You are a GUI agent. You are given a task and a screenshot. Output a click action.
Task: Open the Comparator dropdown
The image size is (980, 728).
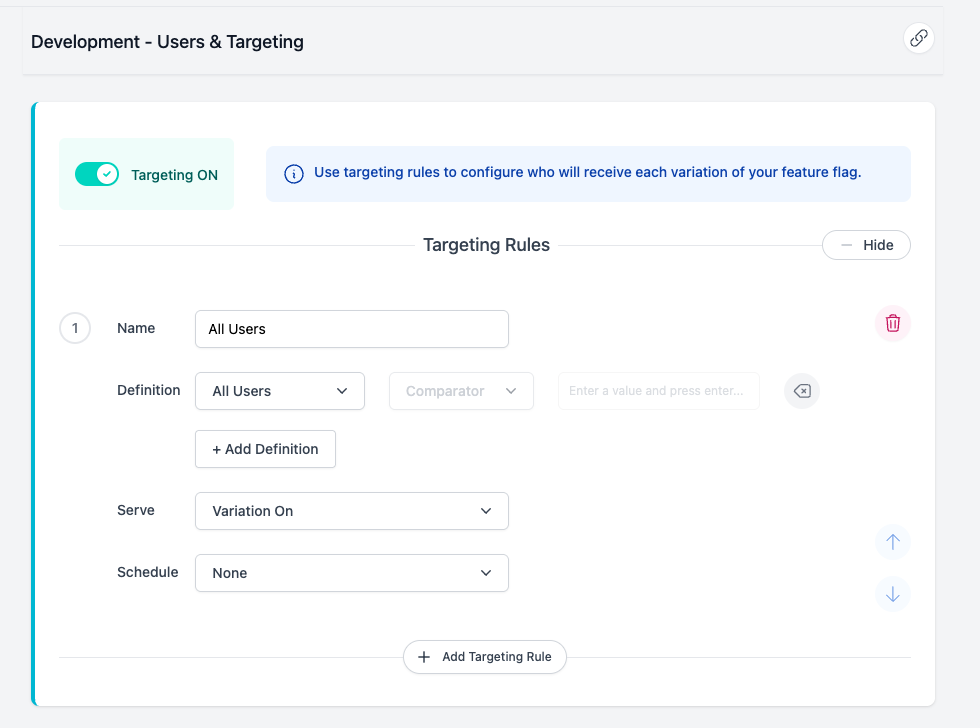coord(461,391)
